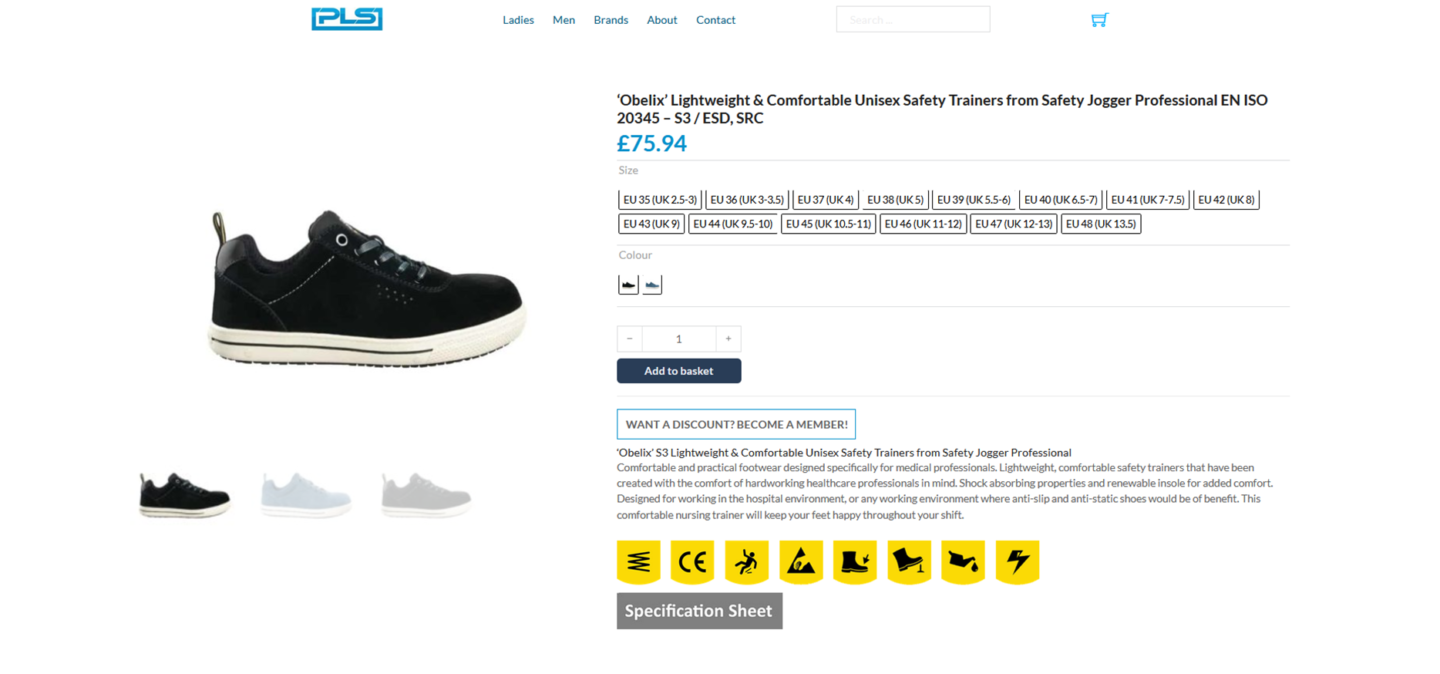This screenshot has height=674, width=1440.
Task: Click the CE certification icon
Action: tap(693, 561)
